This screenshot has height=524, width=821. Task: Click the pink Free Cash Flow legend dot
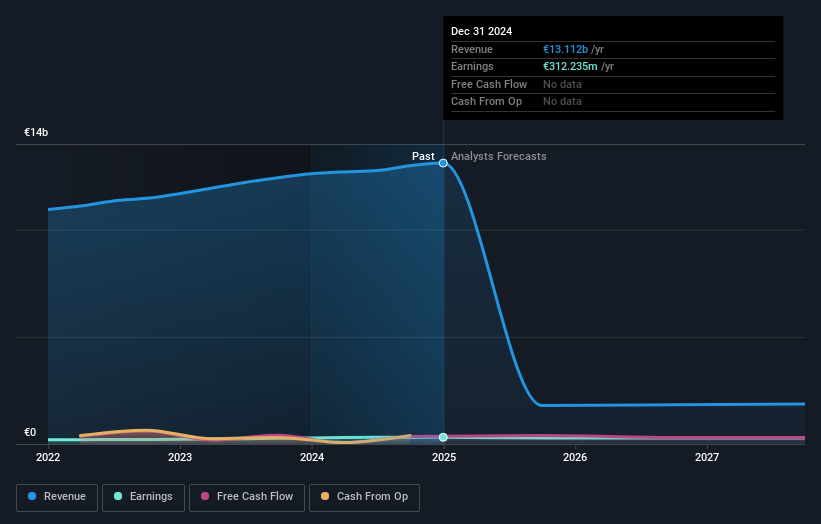coord(205,496)
